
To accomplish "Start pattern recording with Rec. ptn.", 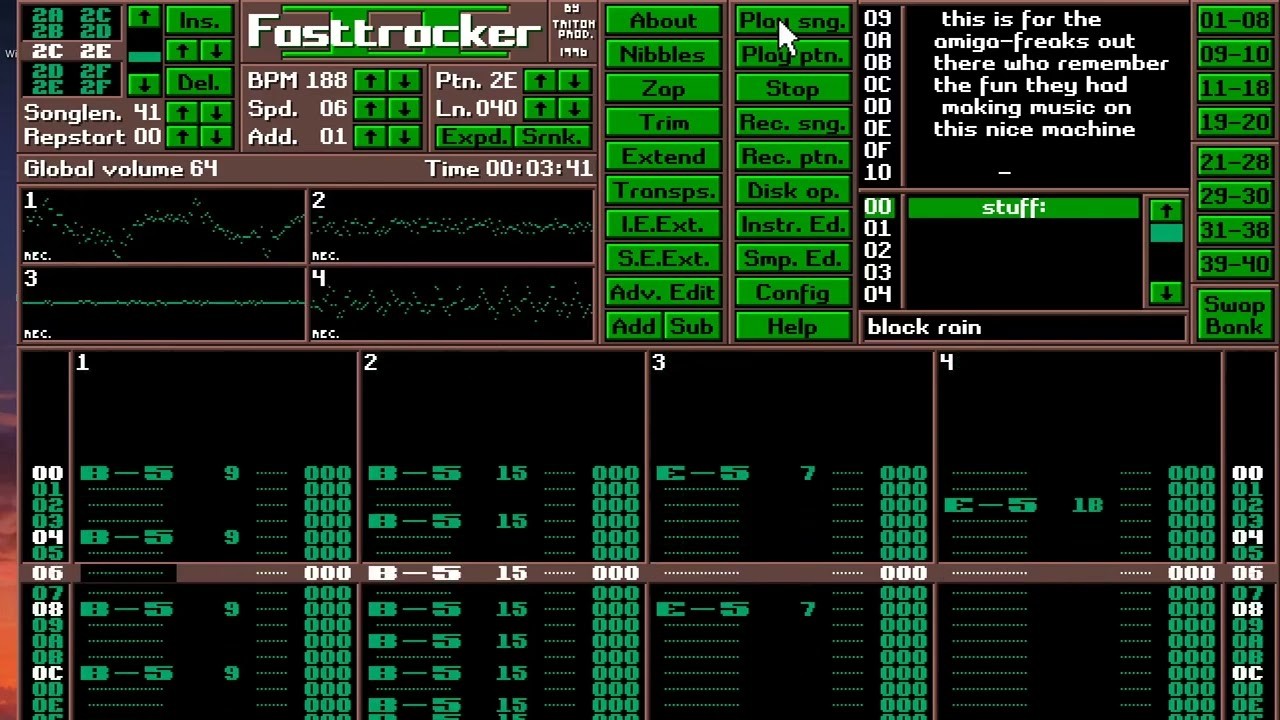I will pyautogui.click(x=793, y=156).
